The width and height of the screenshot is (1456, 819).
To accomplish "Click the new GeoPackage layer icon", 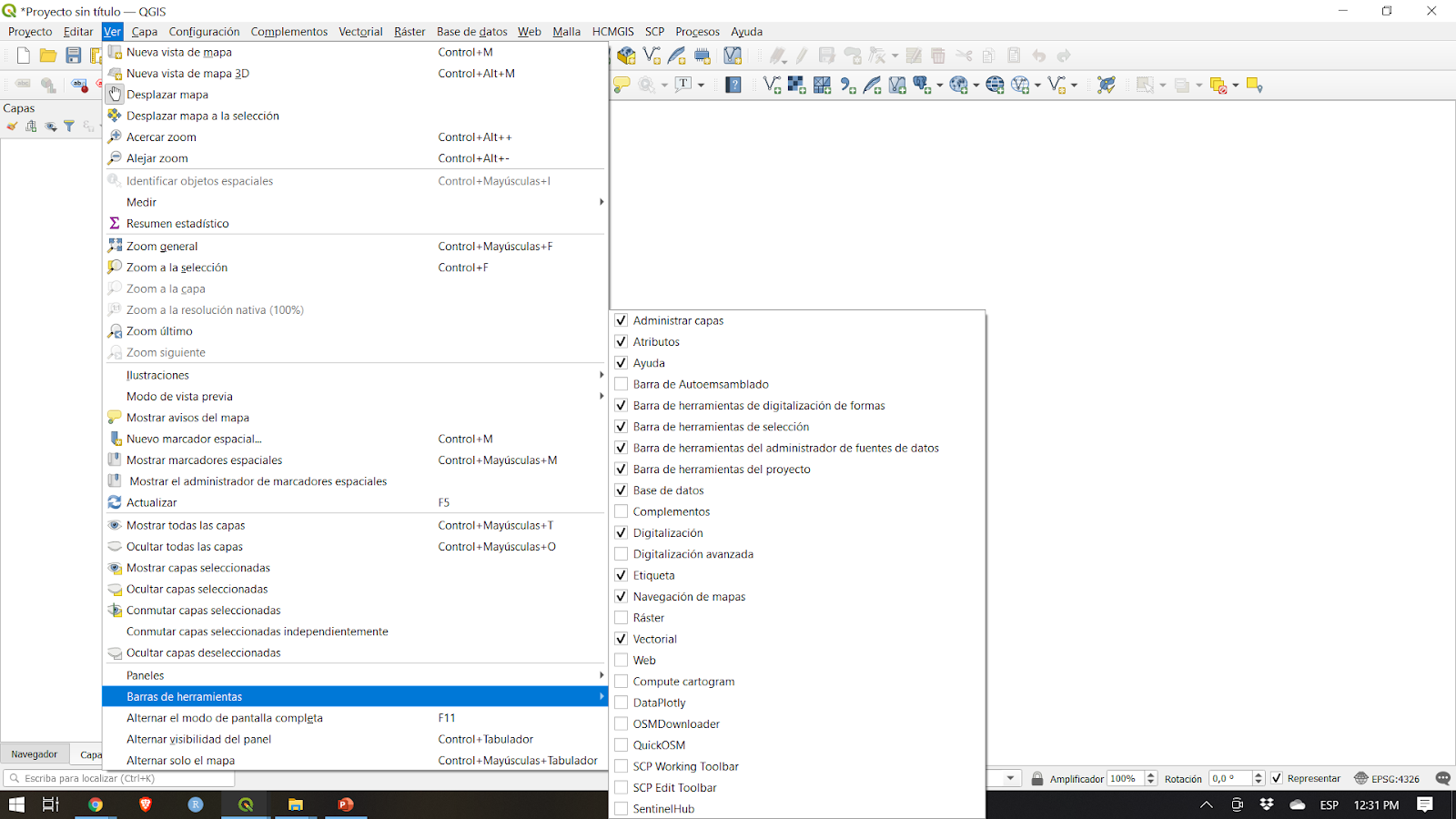I will pyautogui.click(x=626, y=56).
